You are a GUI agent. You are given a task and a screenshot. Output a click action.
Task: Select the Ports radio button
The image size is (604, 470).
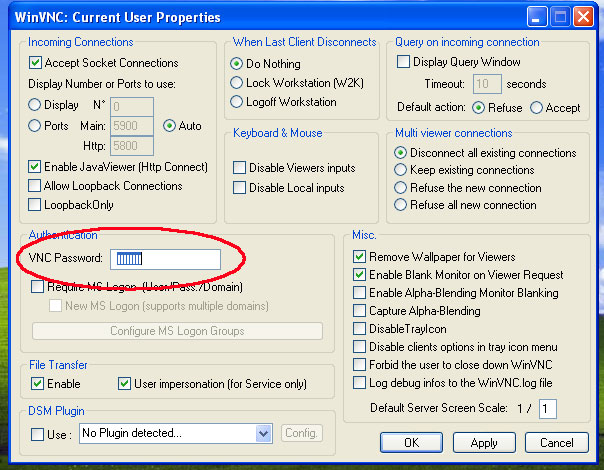click(x=35, y=126)
